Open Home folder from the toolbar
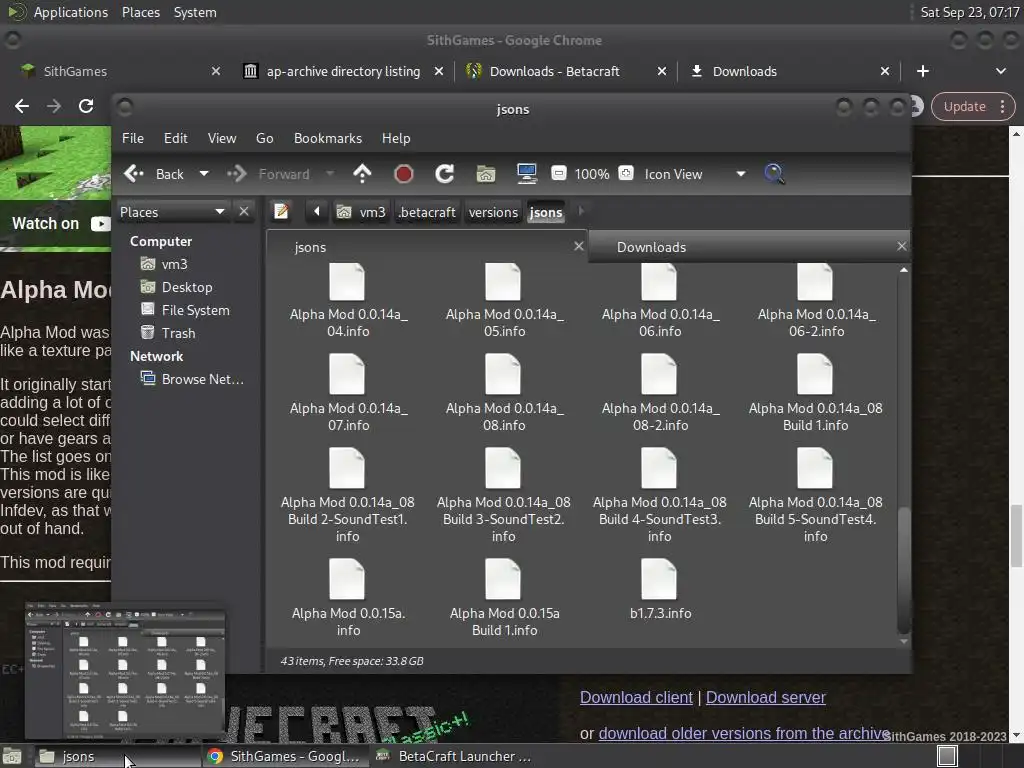The width and height of the screenshot is (1024, 768). (485, 174)
